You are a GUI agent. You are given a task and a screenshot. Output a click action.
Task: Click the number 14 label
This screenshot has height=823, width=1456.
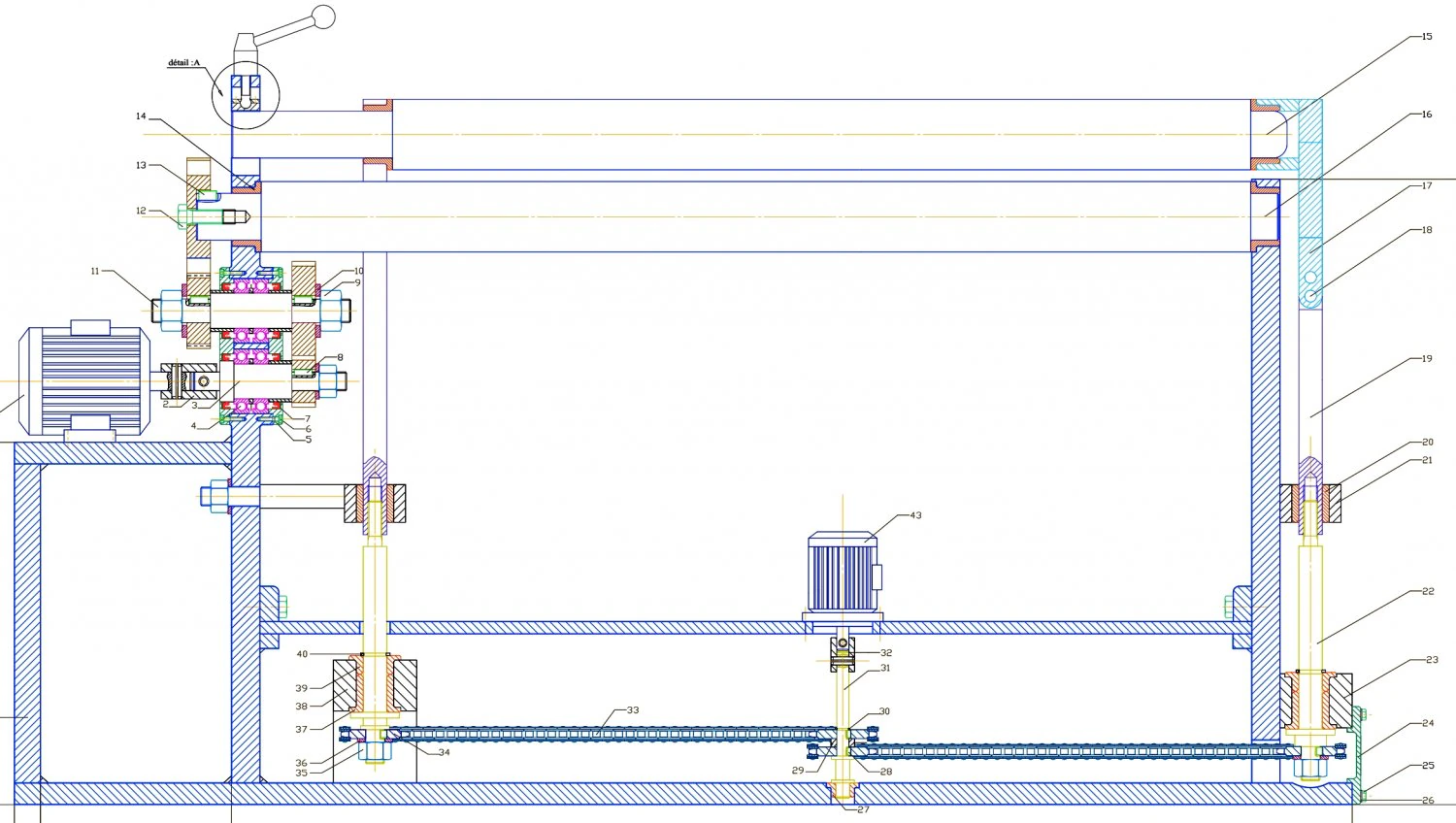(x=141, y=116)
